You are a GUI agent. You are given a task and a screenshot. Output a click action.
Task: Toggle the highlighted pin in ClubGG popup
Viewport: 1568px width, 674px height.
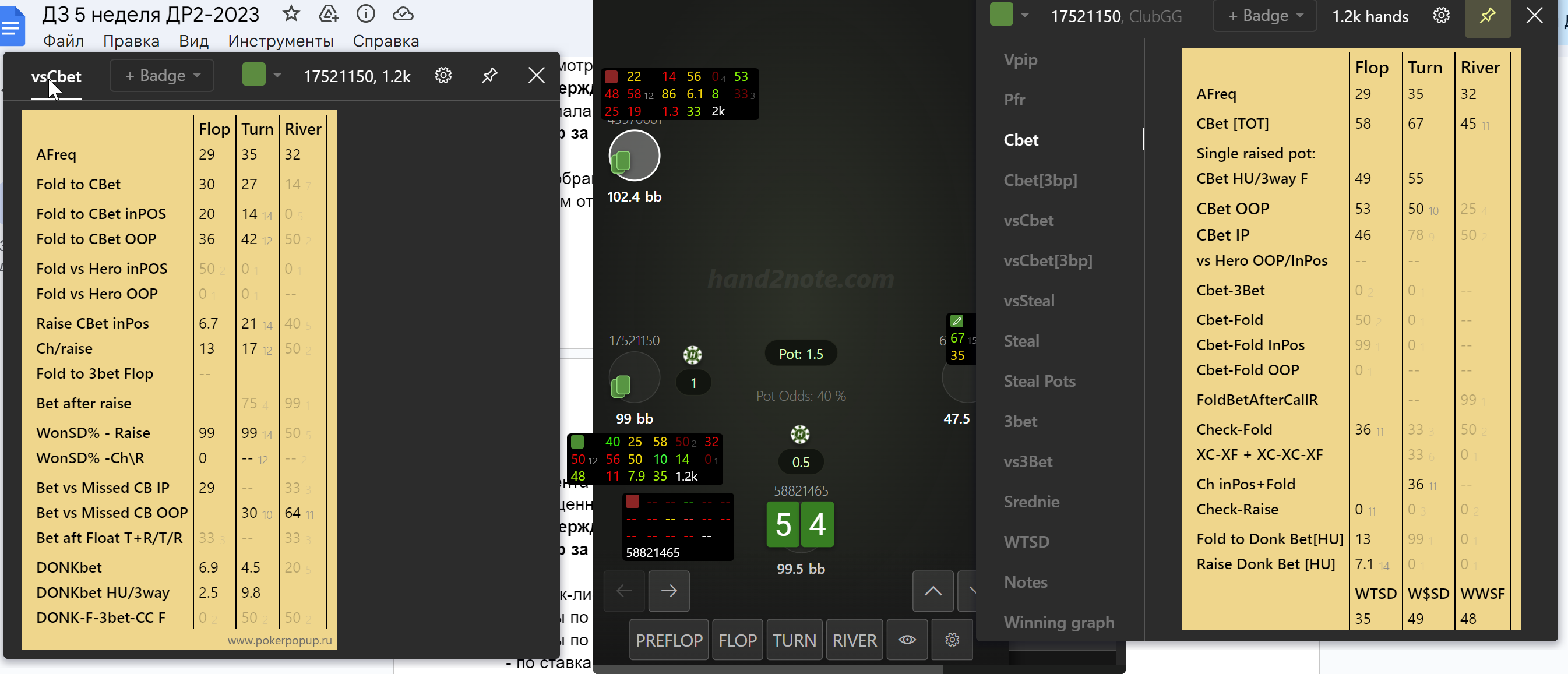(x=1487, y=16)
